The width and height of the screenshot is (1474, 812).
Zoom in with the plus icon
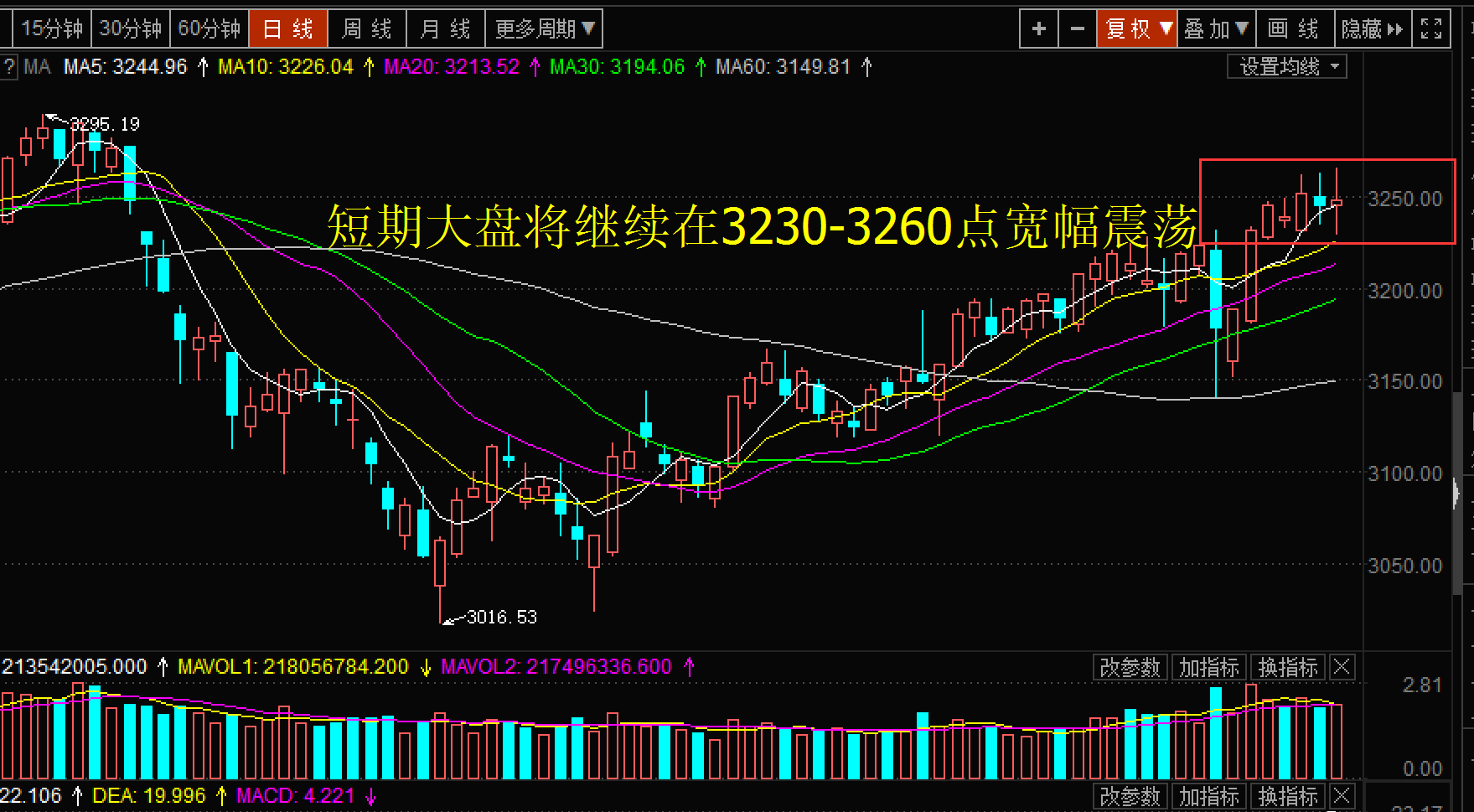coord(1039,29)
